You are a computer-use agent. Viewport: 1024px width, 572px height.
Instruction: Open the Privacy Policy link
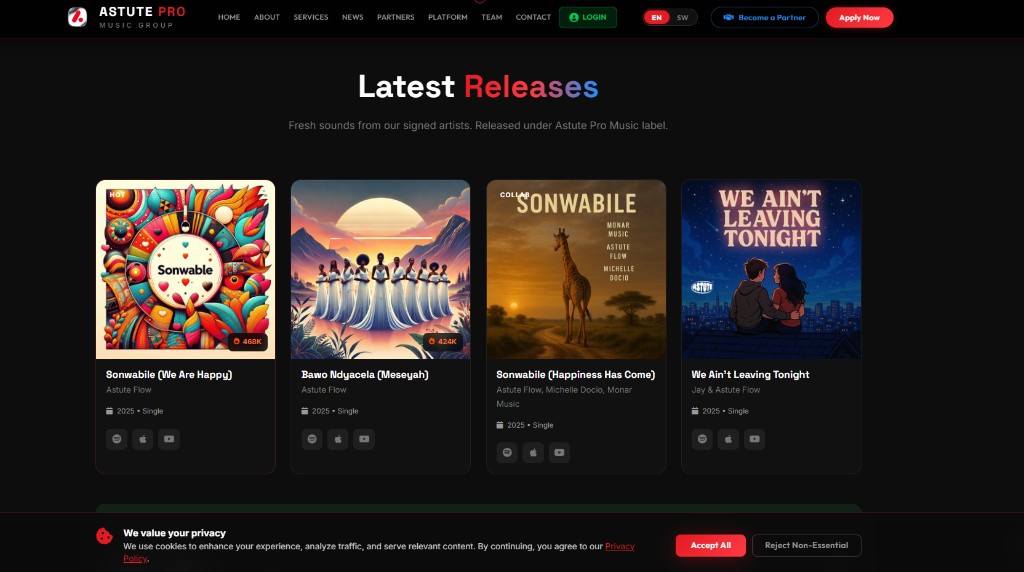point(619,547)
